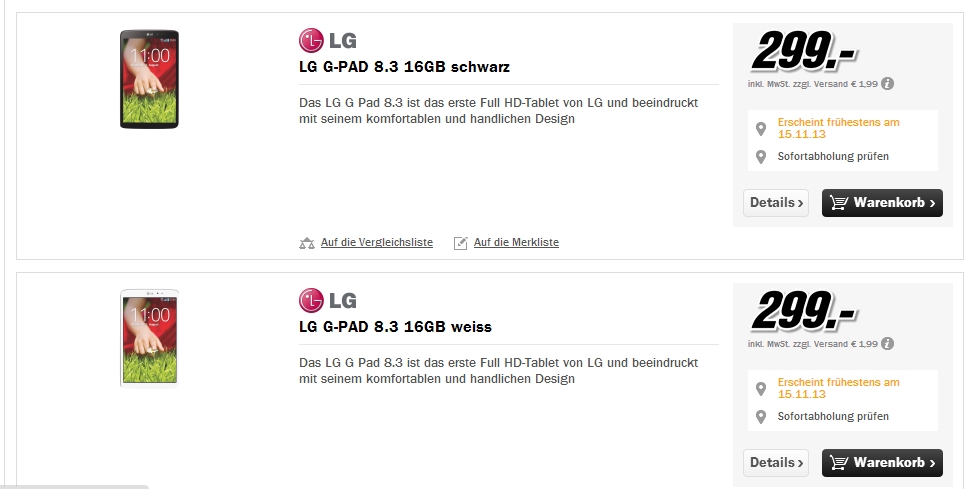
Task: Open shipping info icon for black G-PAD price
Action: (887, 84)
